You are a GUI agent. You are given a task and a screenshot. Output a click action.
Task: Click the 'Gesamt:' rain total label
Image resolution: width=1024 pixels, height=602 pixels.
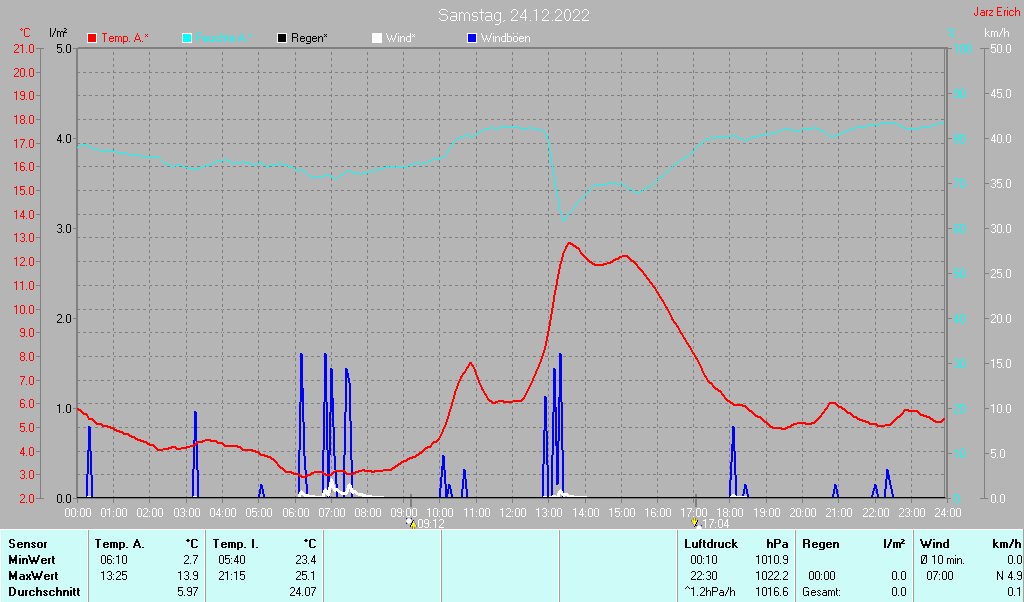pyautogui.click(x=822, y=592)
